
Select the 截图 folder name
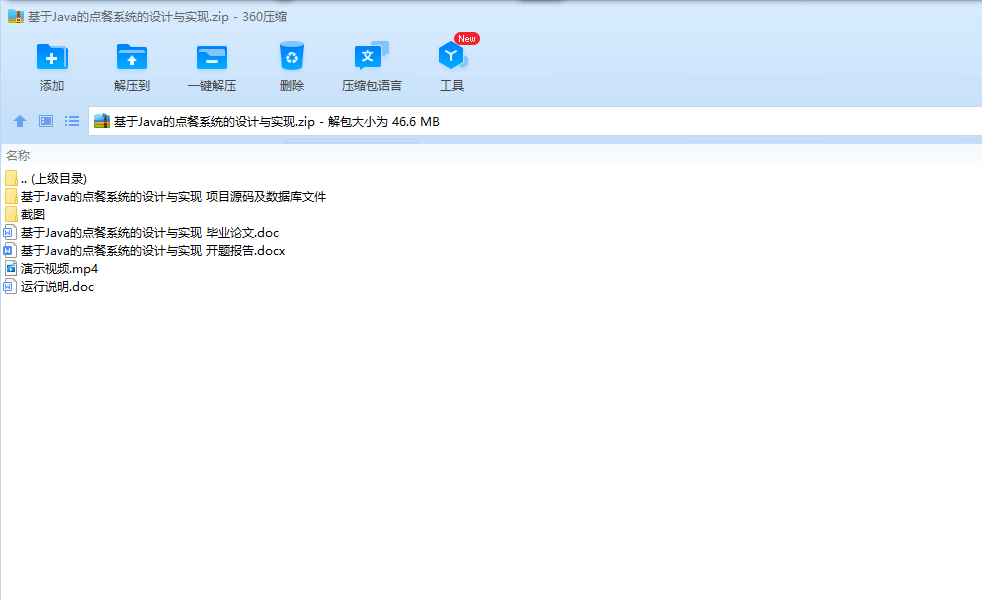point(33,215)
